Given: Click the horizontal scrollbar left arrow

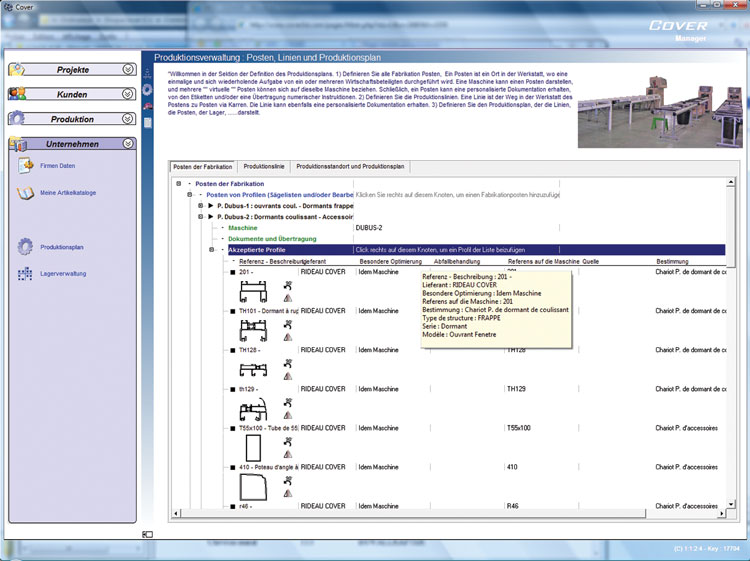Looking at the screenshot, I should tap(176, 514).
